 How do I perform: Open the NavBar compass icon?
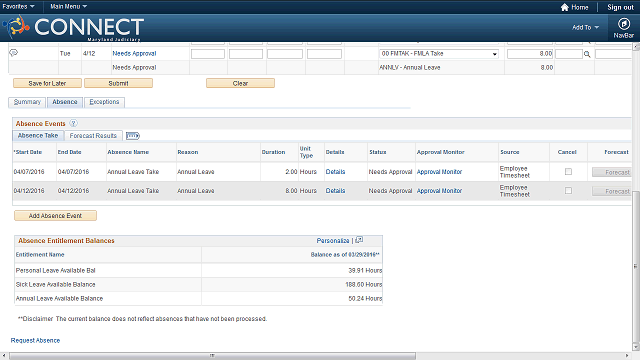pos(623,24)
